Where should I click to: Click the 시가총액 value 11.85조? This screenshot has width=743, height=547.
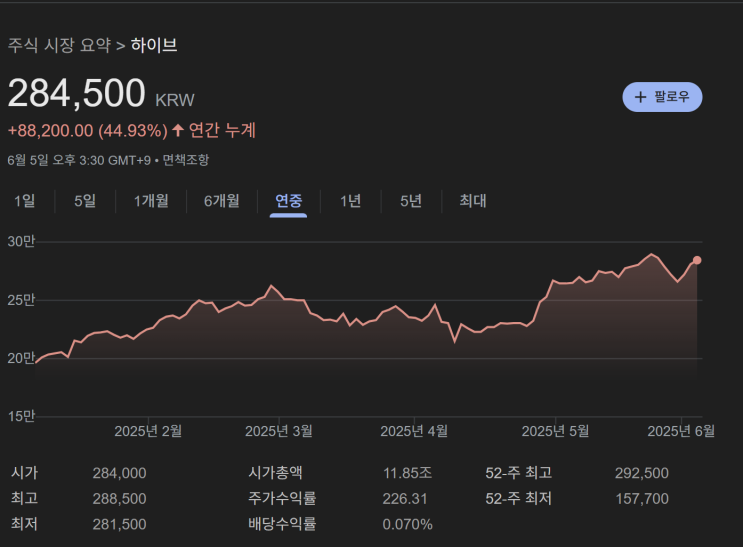408,473
